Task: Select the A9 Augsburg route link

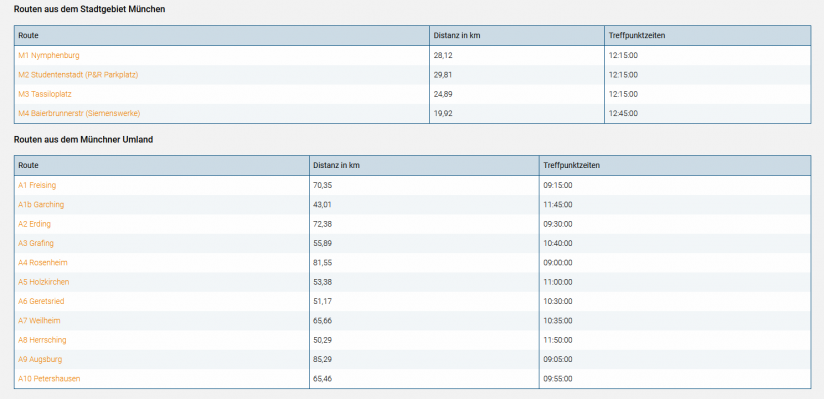Action: (x=40, y=360)
